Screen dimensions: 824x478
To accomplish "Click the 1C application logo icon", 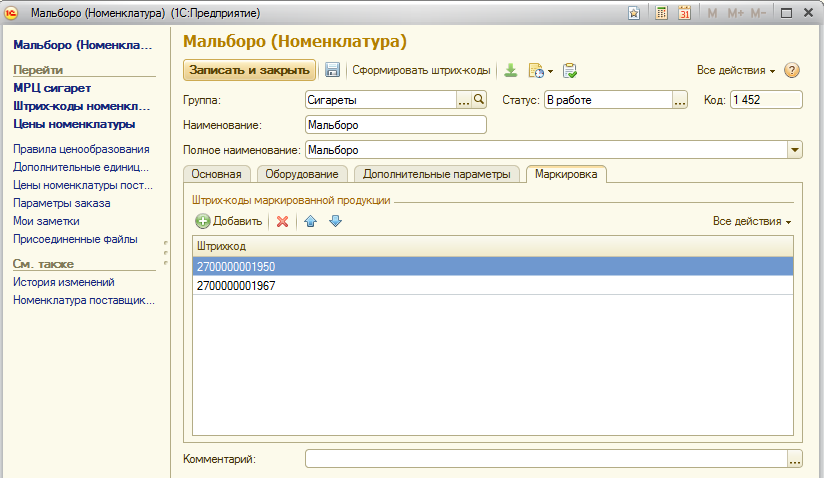I will click(x=11, y=13).
